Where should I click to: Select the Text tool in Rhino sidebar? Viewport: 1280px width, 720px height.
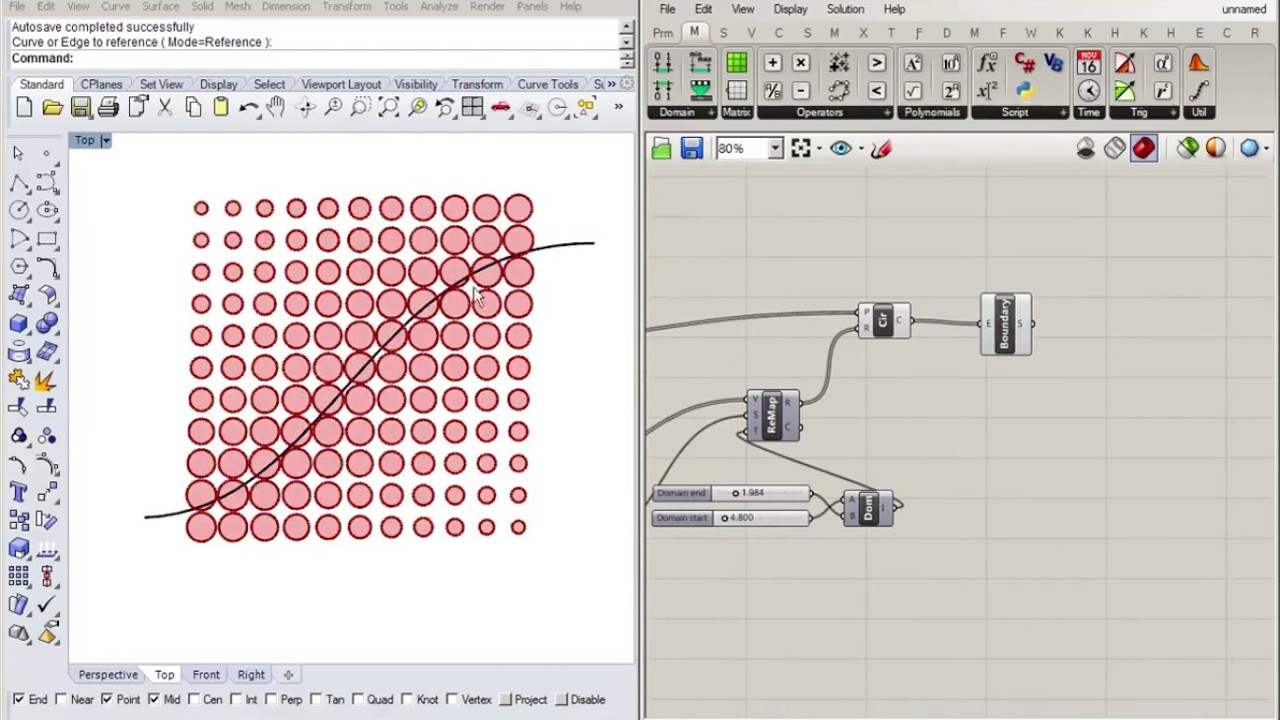click(19, 492)
